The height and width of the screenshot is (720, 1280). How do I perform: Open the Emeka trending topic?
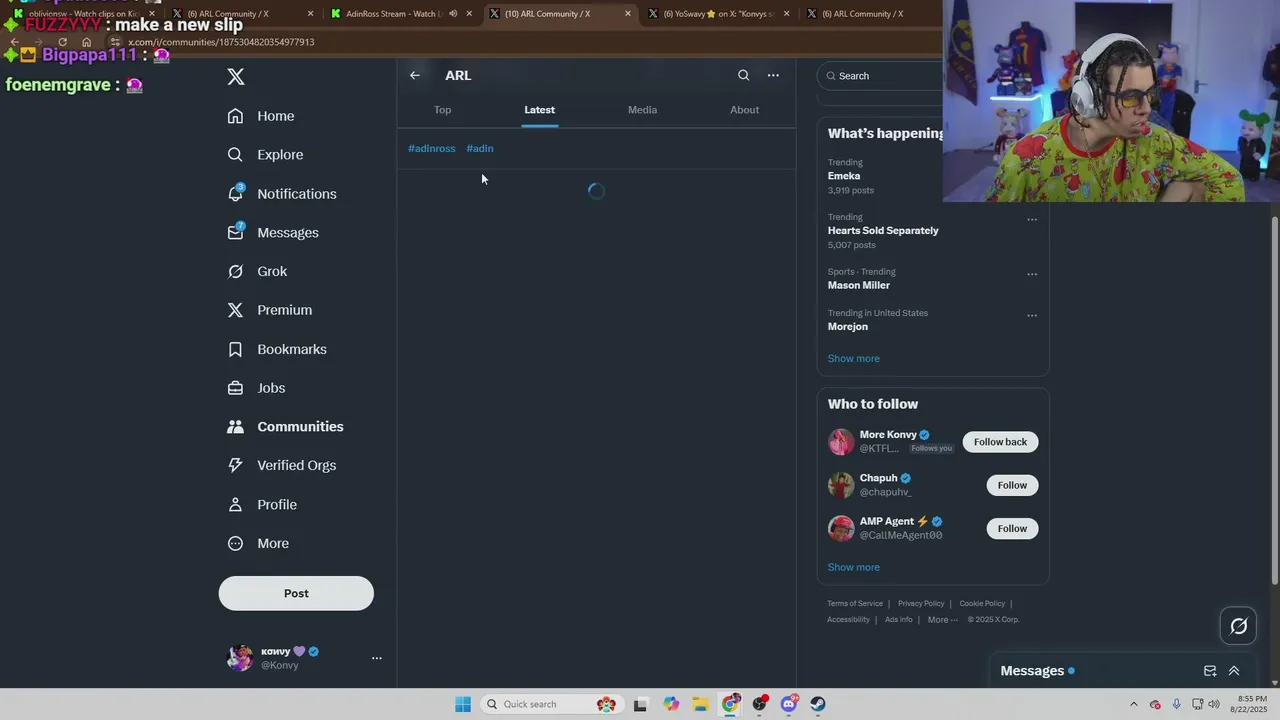[x=844, y=176]
